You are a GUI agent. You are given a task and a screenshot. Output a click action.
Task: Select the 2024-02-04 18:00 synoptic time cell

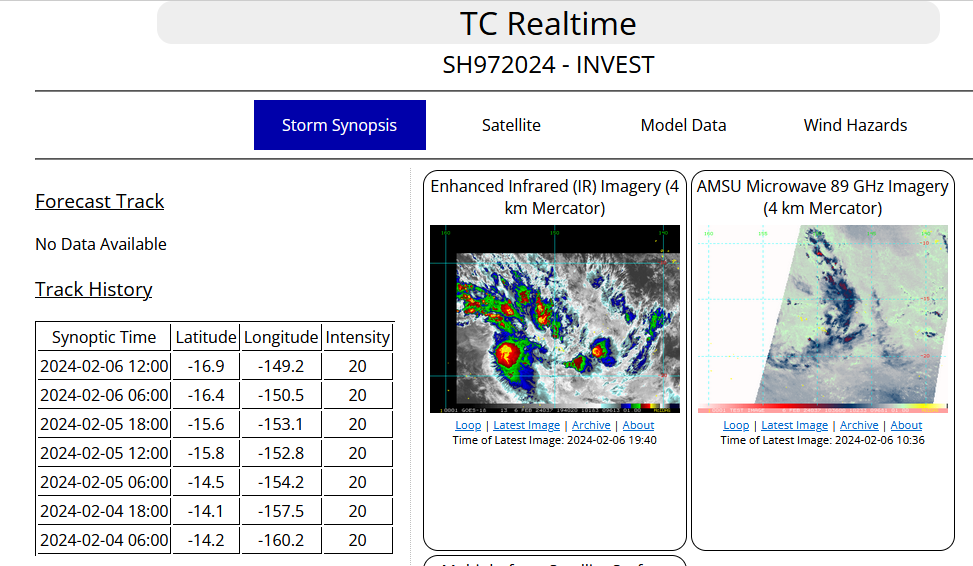pos(104,511)
